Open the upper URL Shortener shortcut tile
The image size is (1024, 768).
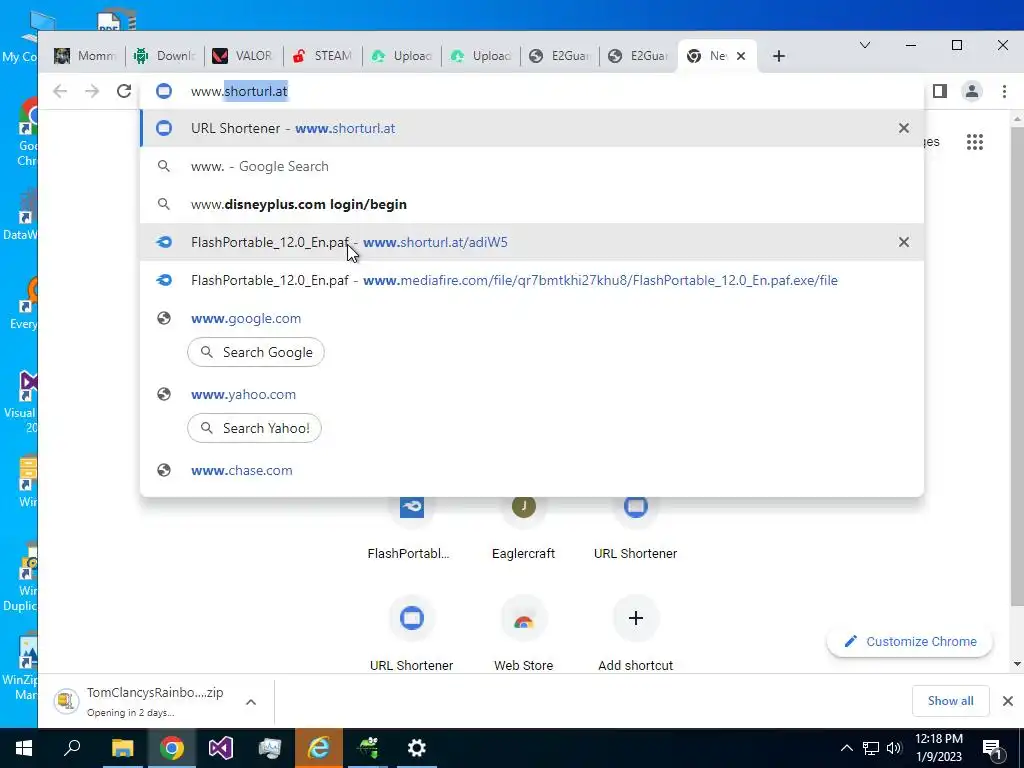(635, 529)
